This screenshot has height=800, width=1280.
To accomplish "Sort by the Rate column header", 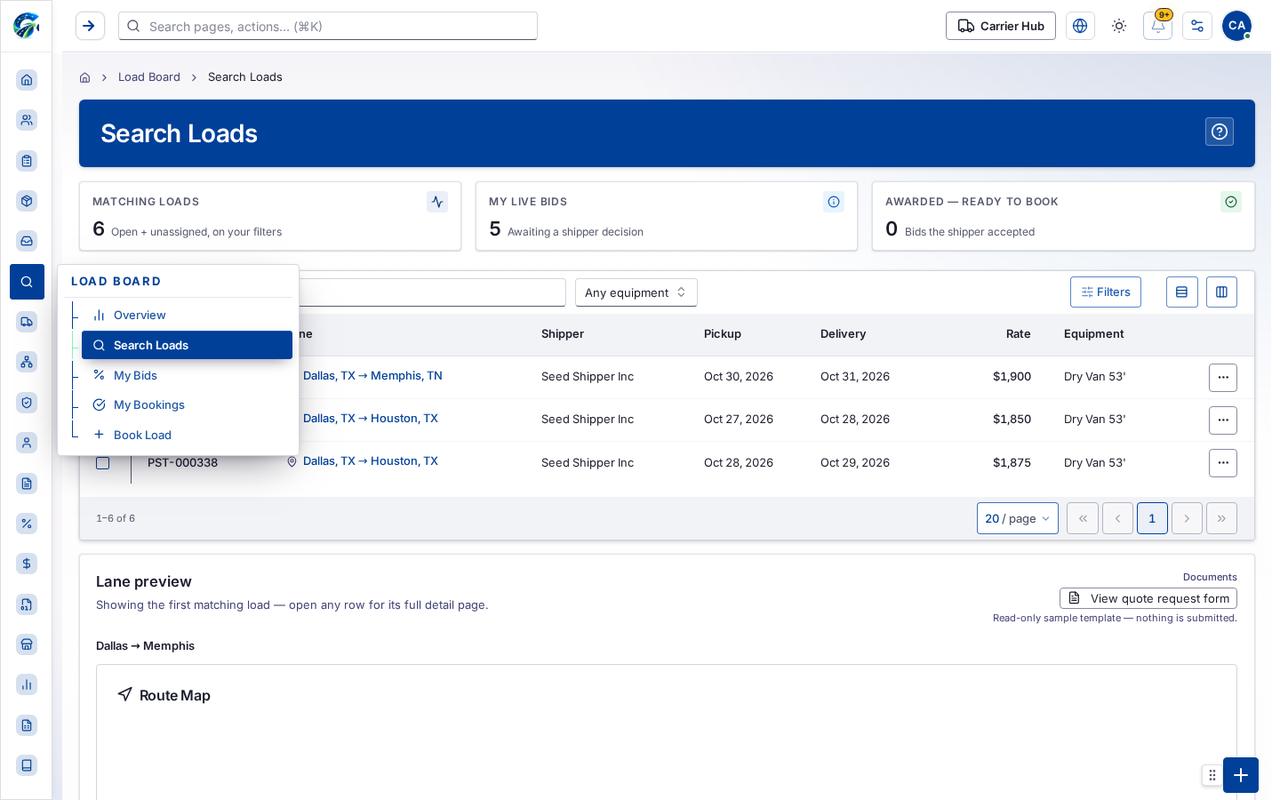I will [1018, 334].
